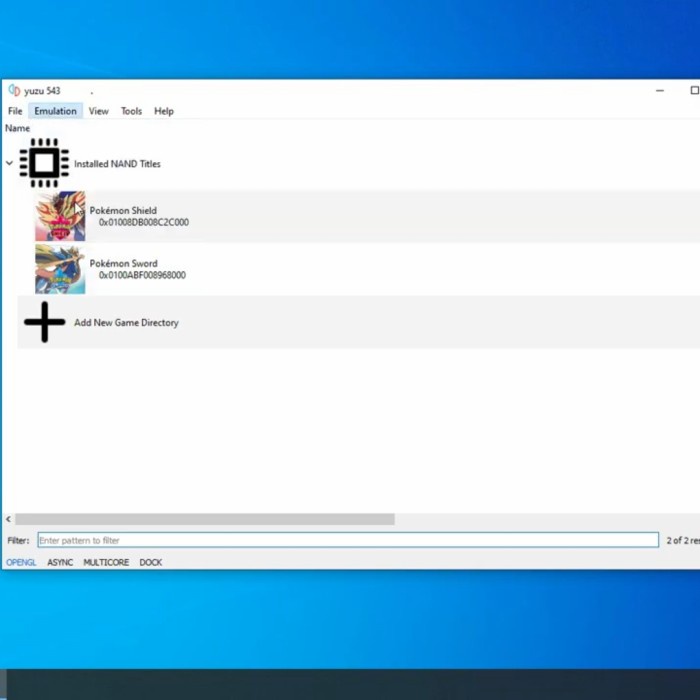Open the Emulation menu
Viewport: 700px width, 700px height.
55,111
